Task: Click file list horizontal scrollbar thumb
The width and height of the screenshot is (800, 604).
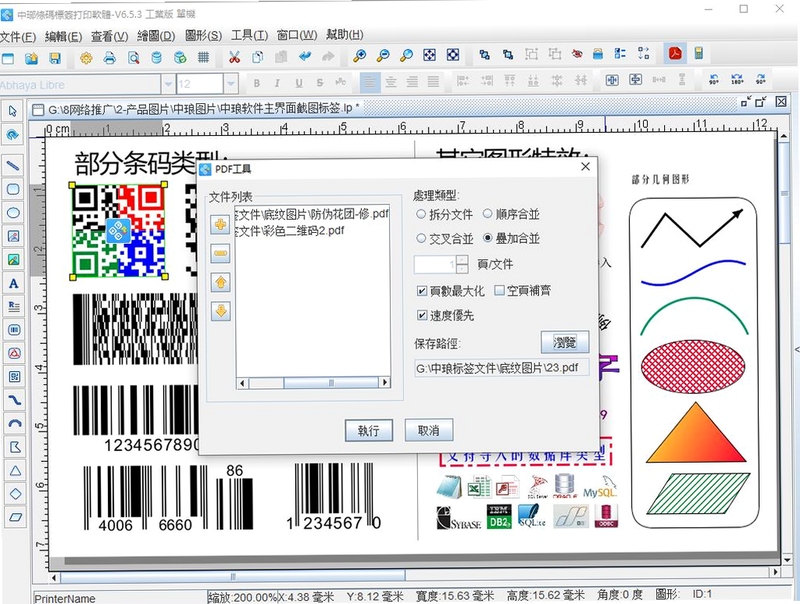Action: pos(331,383)
